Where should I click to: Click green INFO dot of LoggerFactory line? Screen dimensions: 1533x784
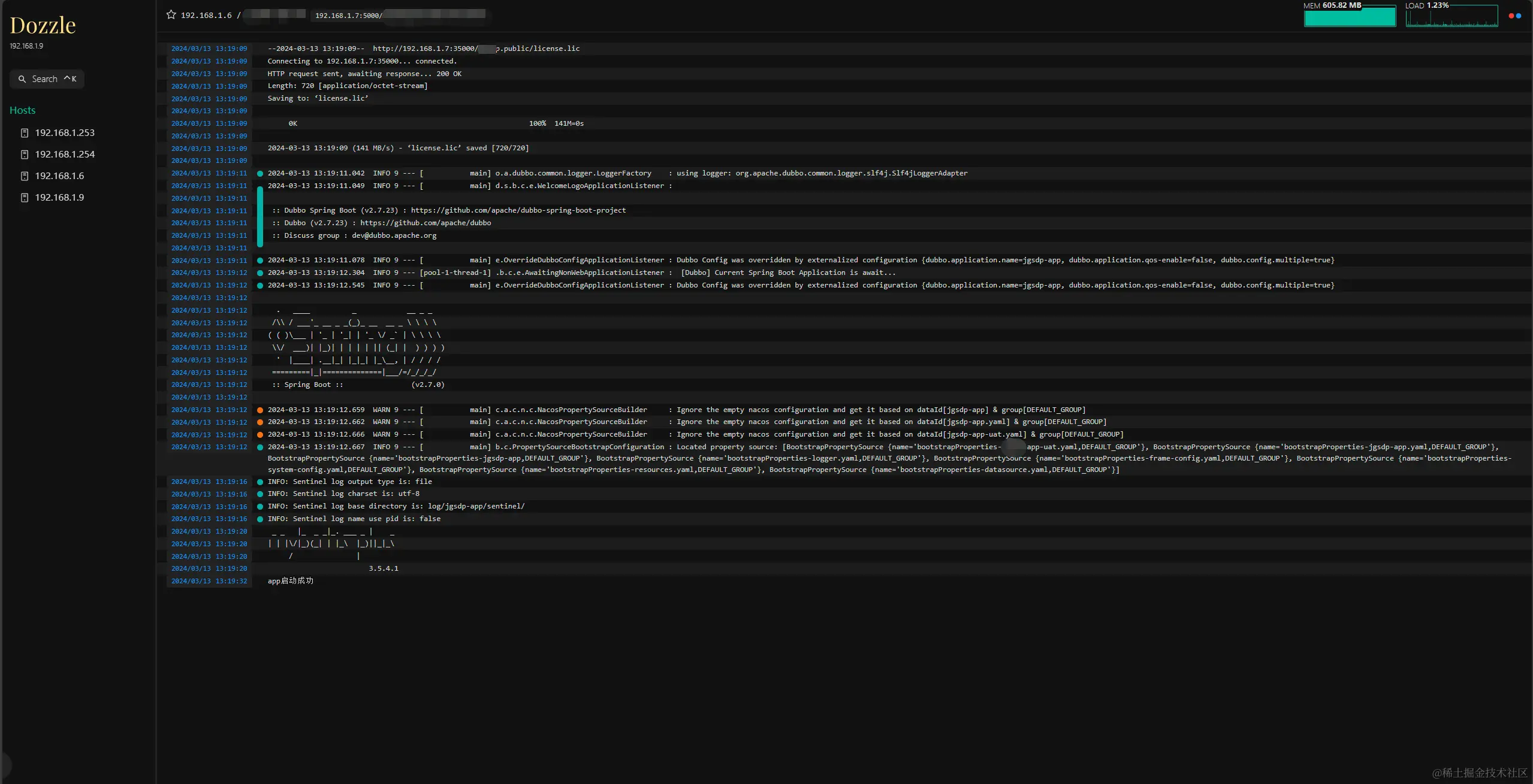[260, 174]
